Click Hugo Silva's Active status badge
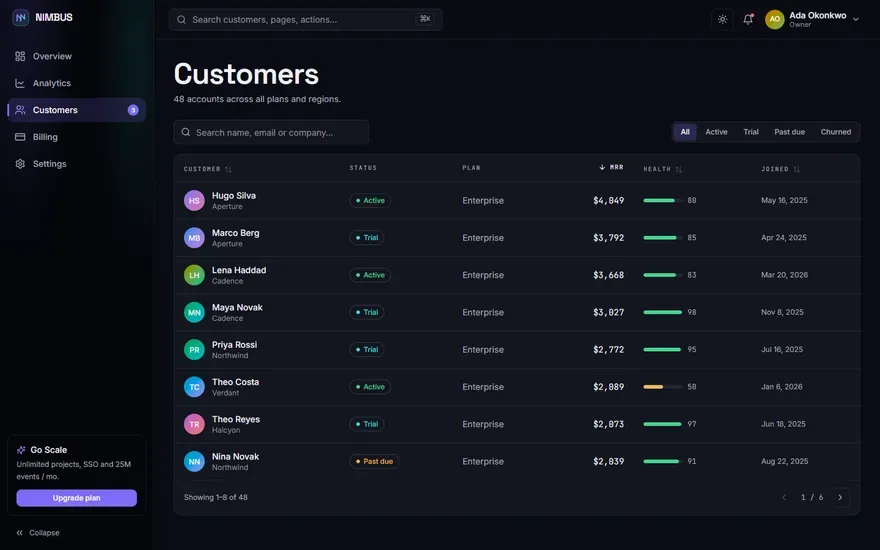 [370, 200]
